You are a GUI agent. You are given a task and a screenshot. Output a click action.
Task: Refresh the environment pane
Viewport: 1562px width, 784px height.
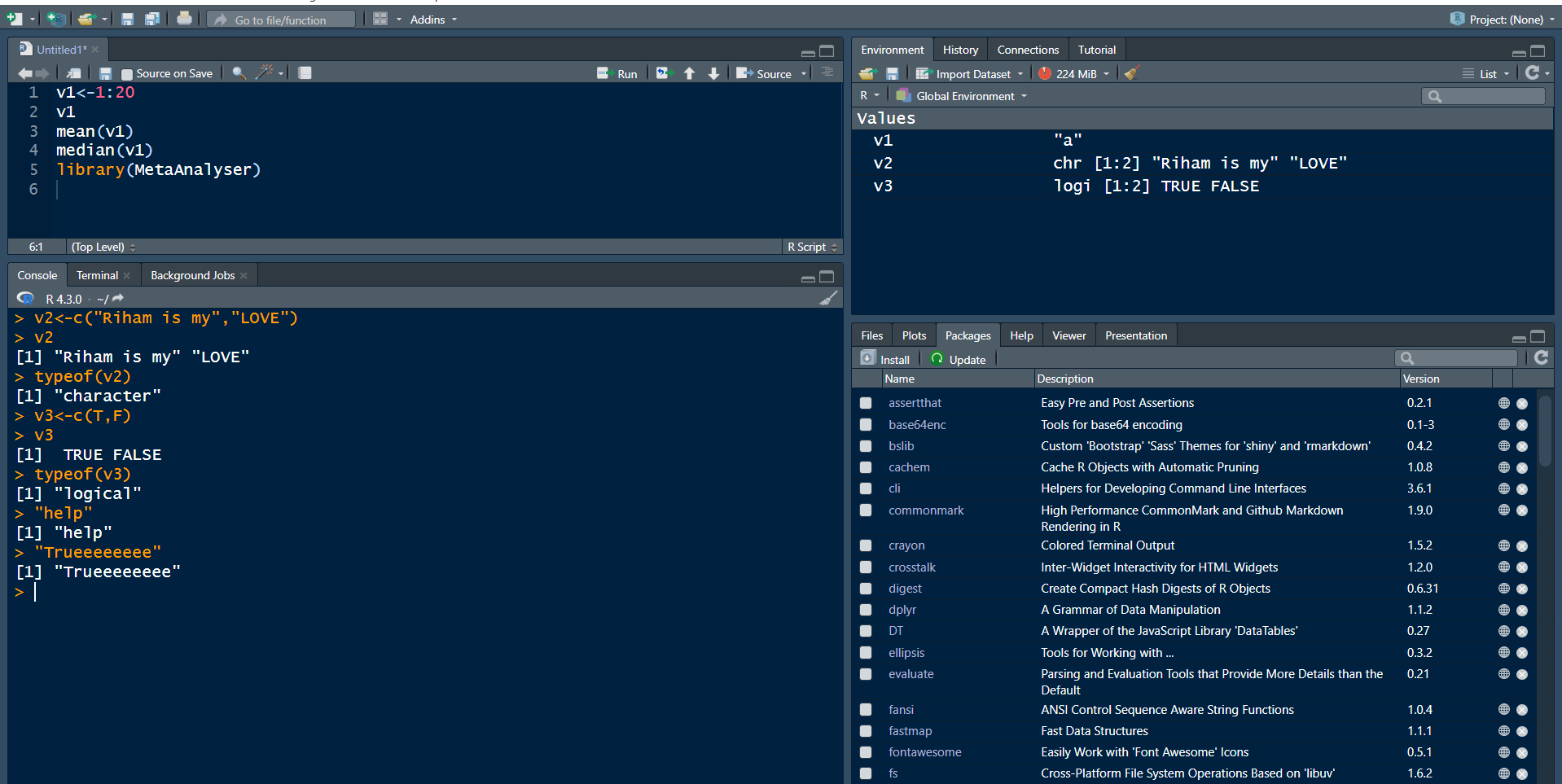click(x=1532, y=73)
